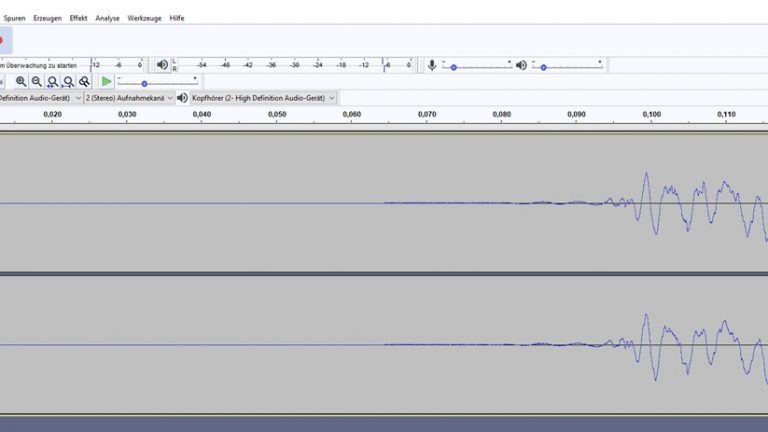Click the lower channel's tallest waveform peak

(x=646, y=315)
